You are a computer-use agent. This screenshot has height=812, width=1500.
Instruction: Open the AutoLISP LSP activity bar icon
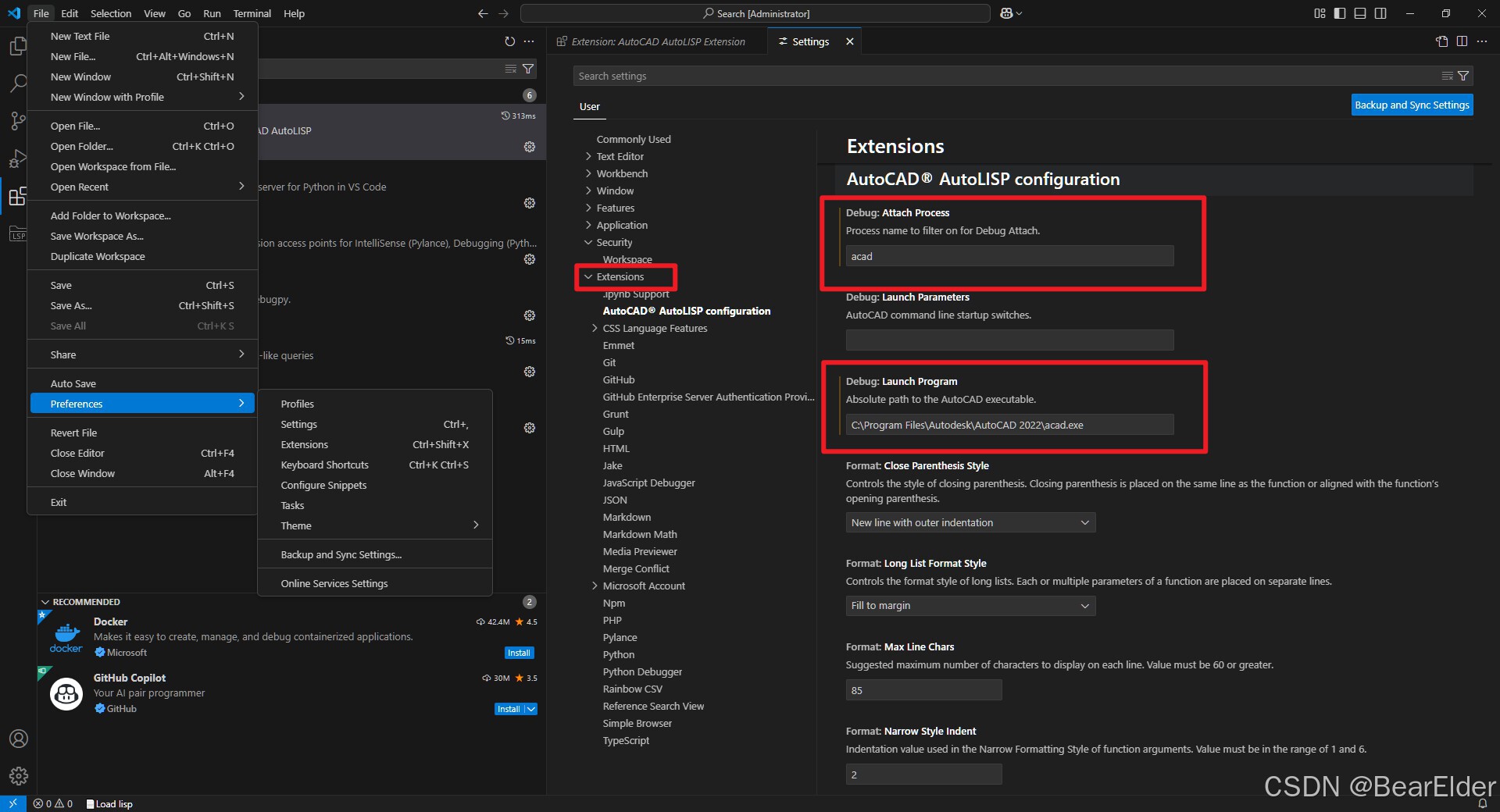[x=17, y=233]
